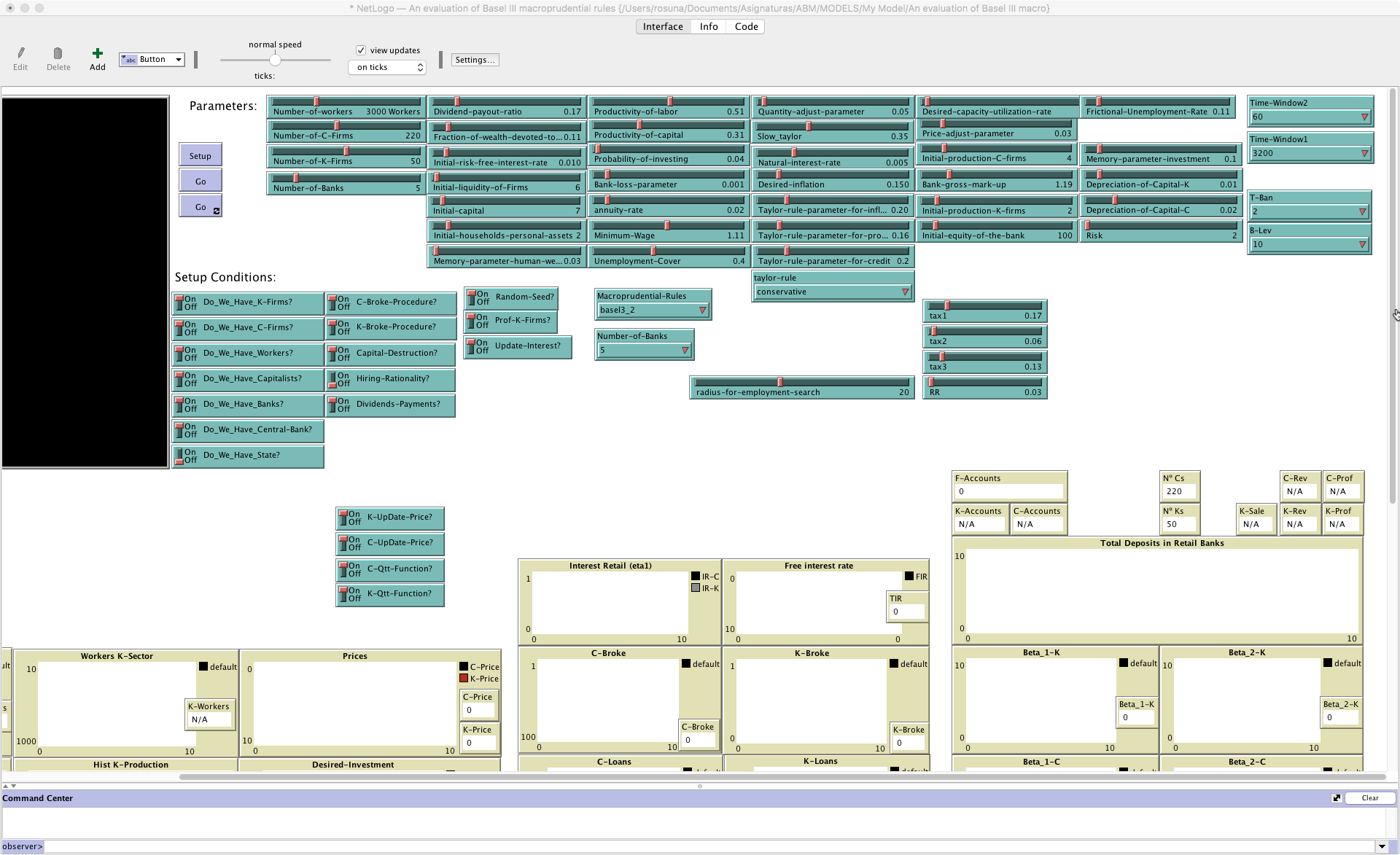The height and width of the screenshot is (855, 1400).
Task: Click the red K-Price legend swatch
Action: point(464,679)
